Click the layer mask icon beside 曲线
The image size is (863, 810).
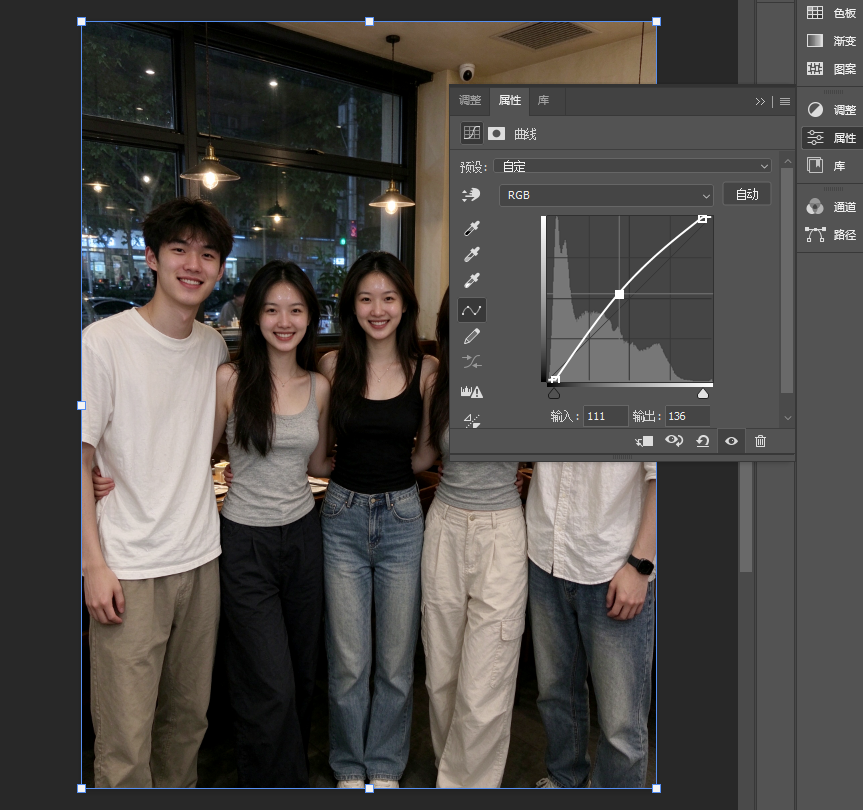[496, 134]
